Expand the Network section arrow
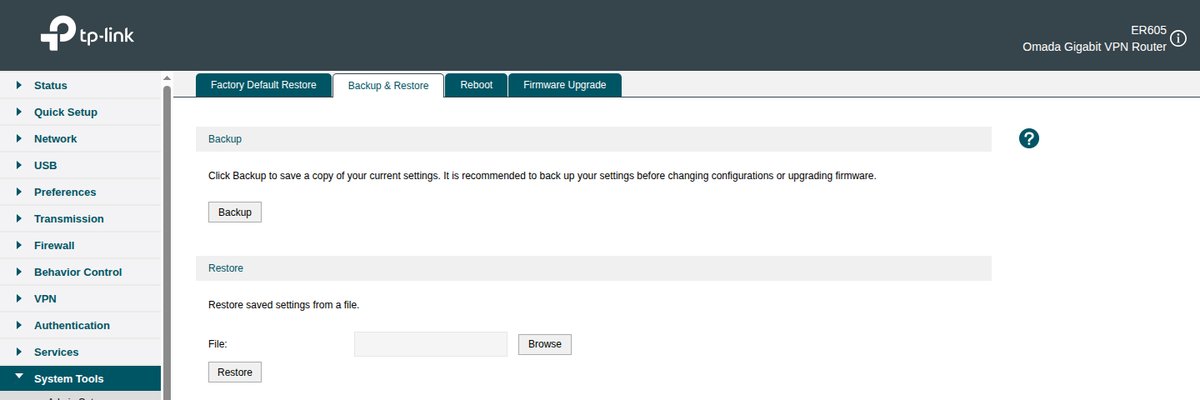The width and height of the screenshot is (1200, 400). click(x=19, y=138)
